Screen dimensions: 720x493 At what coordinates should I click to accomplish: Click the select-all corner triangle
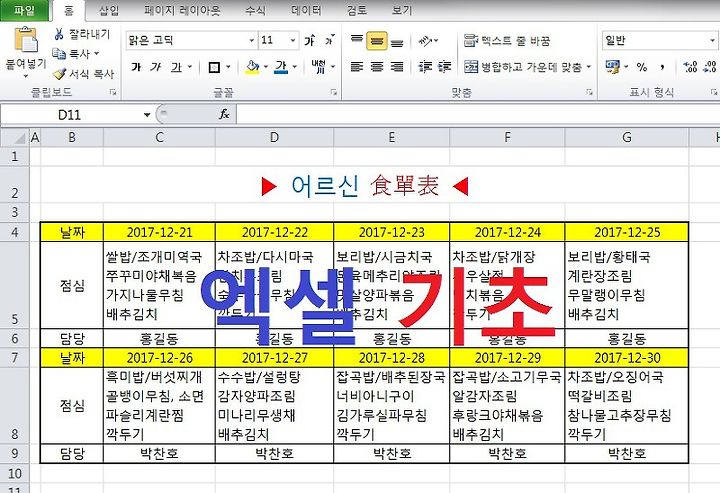pyautogui.click(x=18, y=137)
